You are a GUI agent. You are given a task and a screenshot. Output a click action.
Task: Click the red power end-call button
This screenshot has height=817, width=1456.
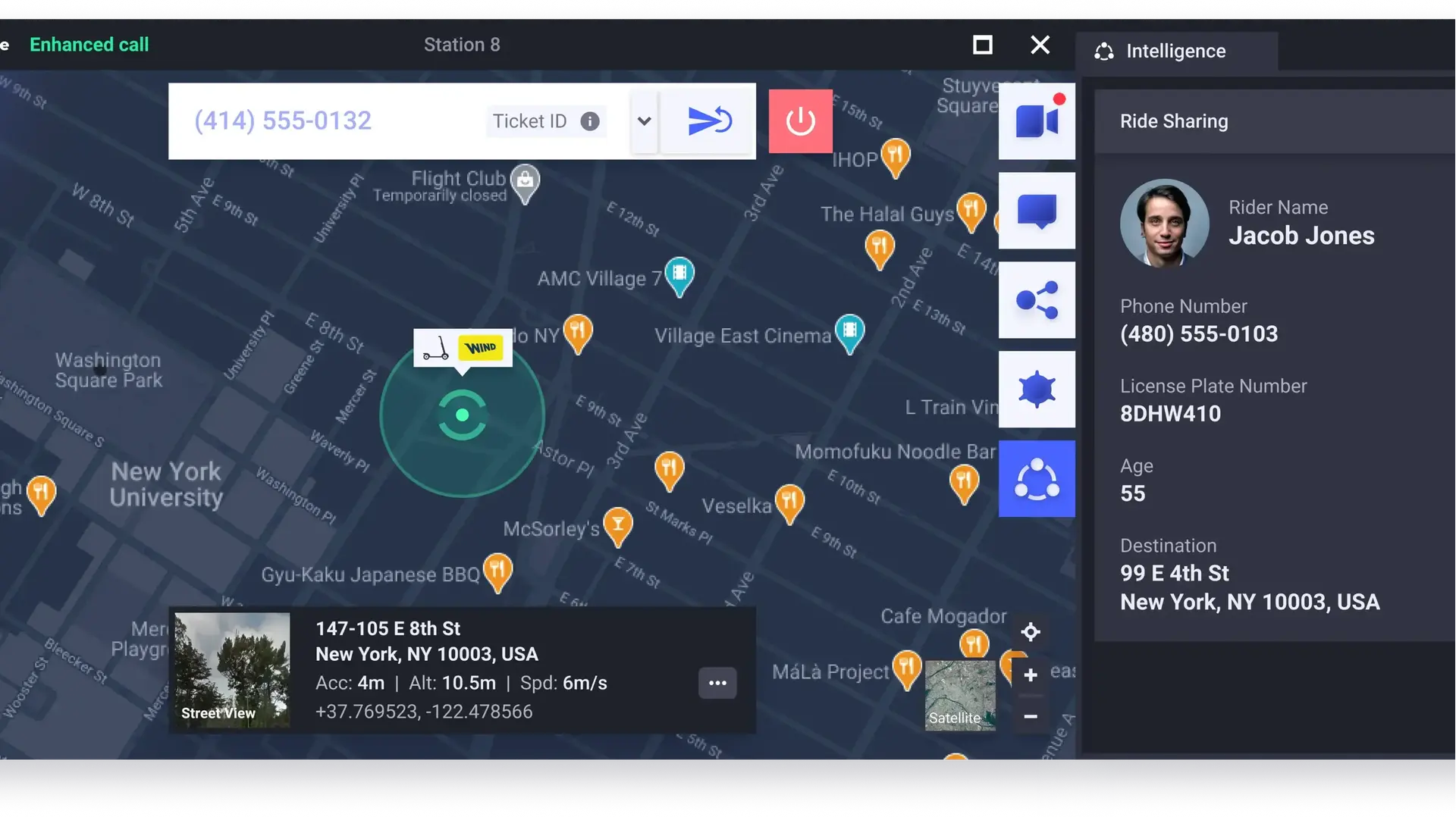click(x=801, y=121)
